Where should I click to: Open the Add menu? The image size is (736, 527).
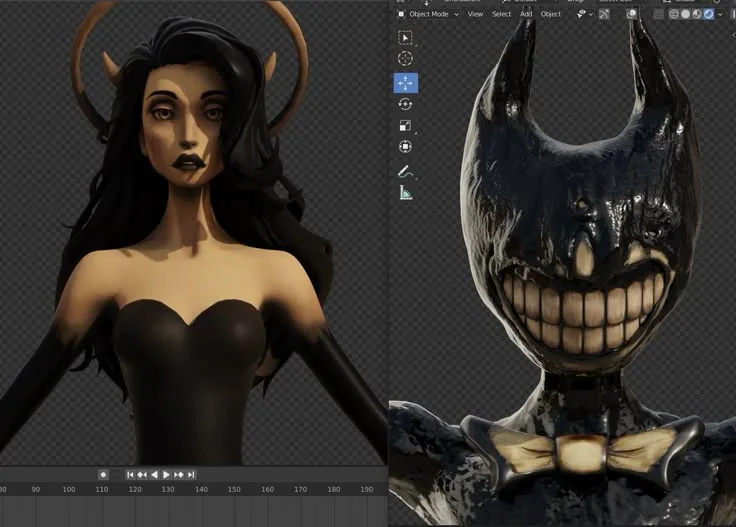(x=526, y=14)
